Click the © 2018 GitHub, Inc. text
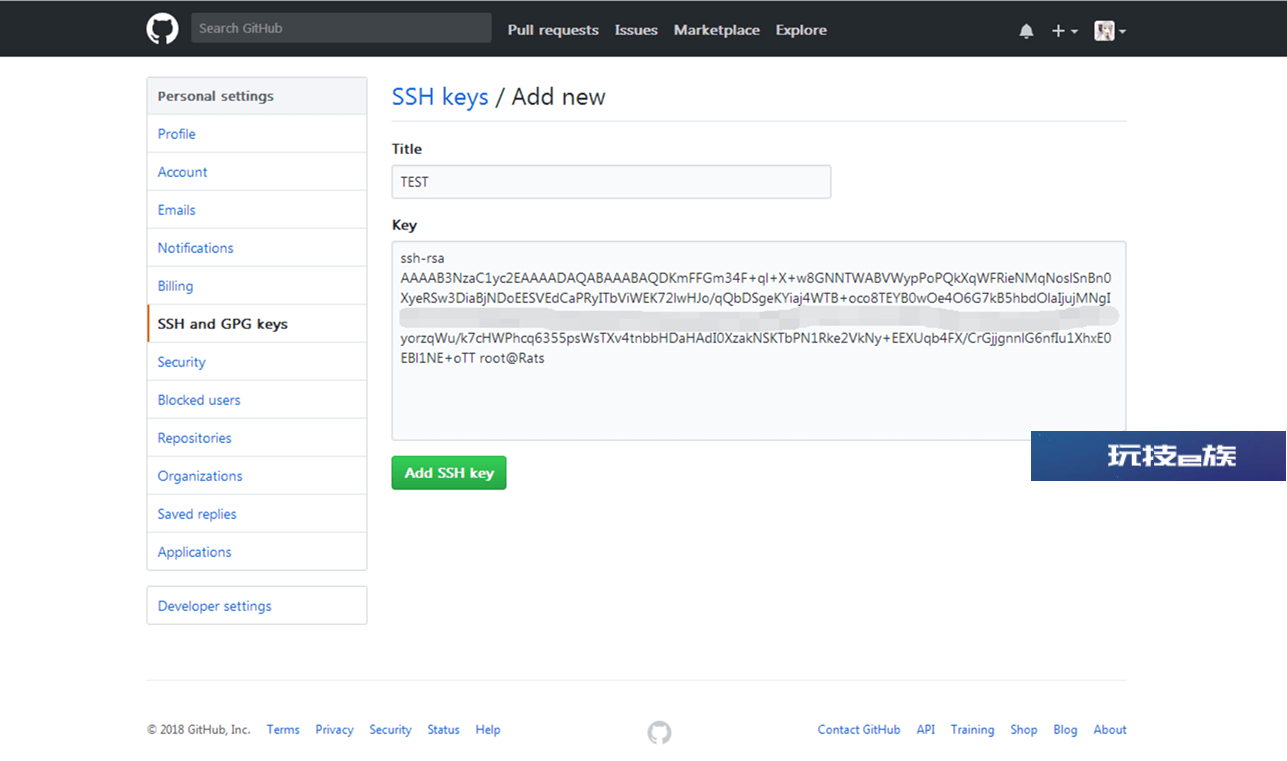 [198, 730]
